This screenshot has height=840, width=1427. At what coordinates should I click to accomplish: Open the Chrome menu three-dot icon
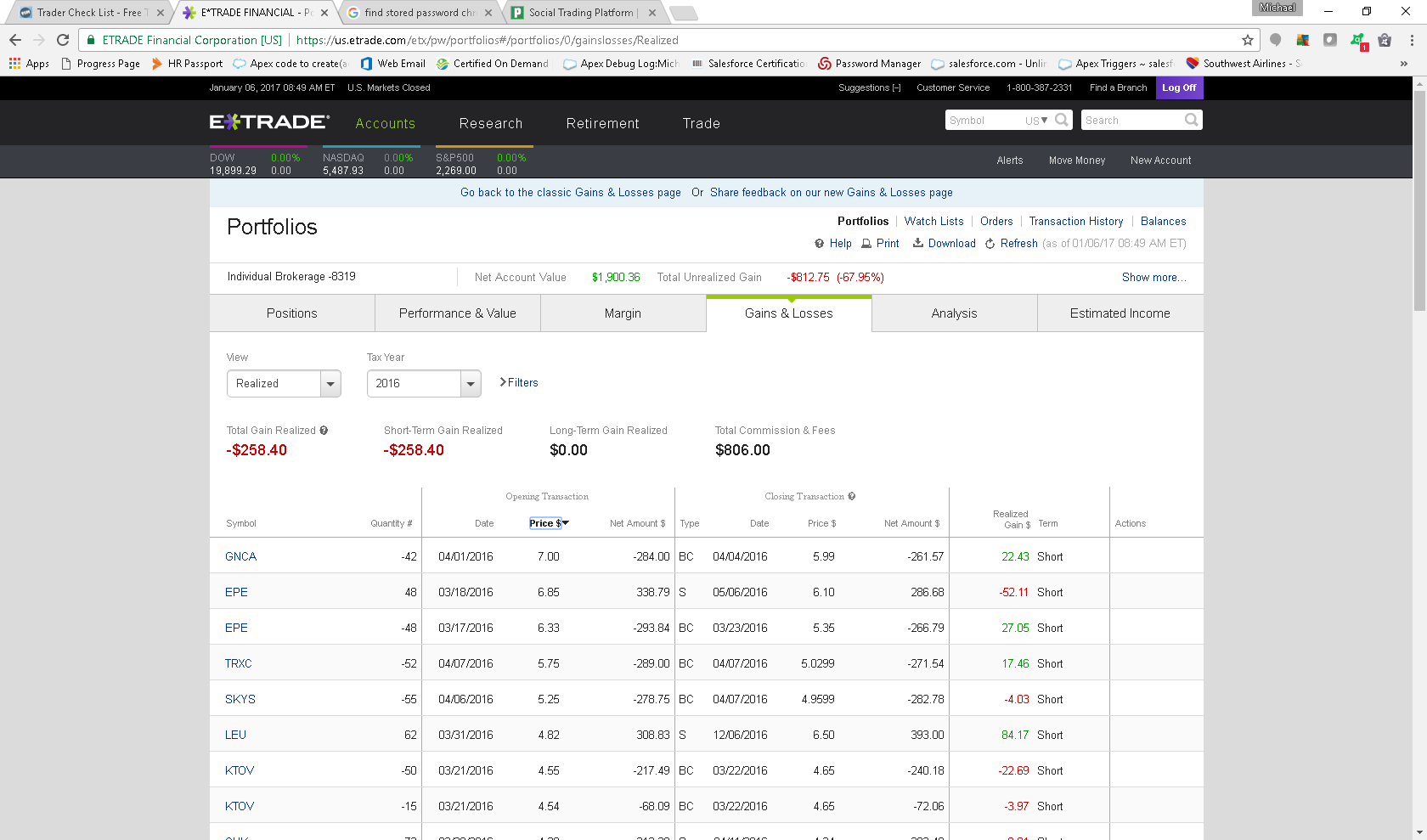[x=1412, y=40]
